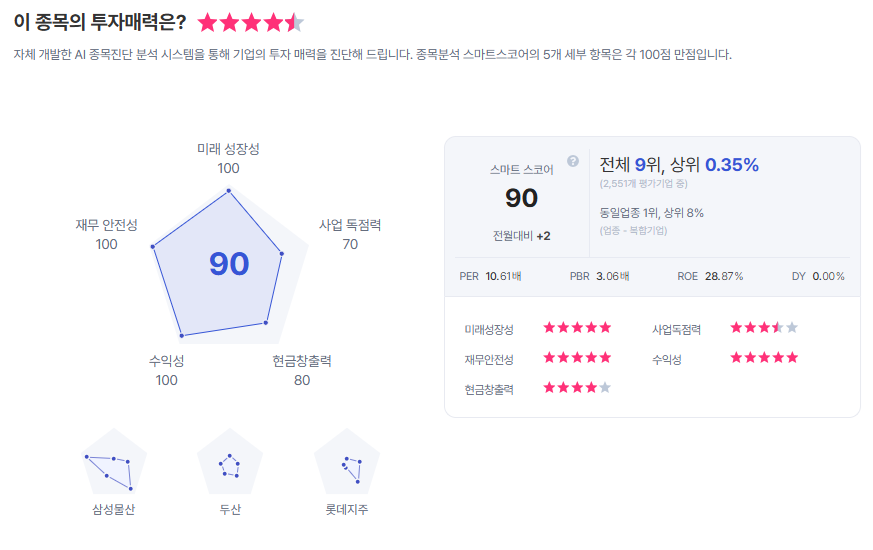This screenshot has height=550, width=873.
Task: Click the smart score help question icon
Action: click(573, 161)
